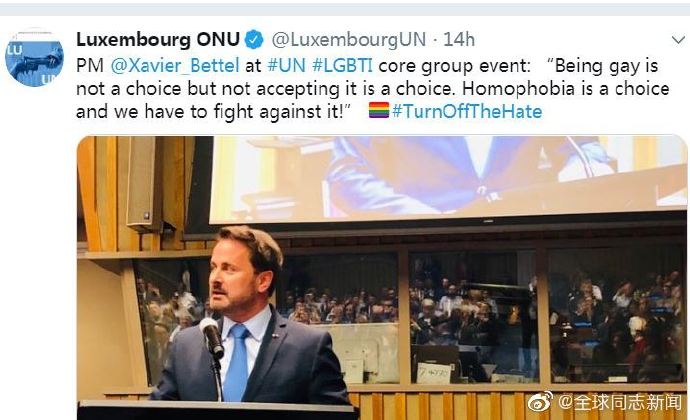This screenshot has width=690, height=420.
Task: Click the blue verified badge
Action: (253, 40)
